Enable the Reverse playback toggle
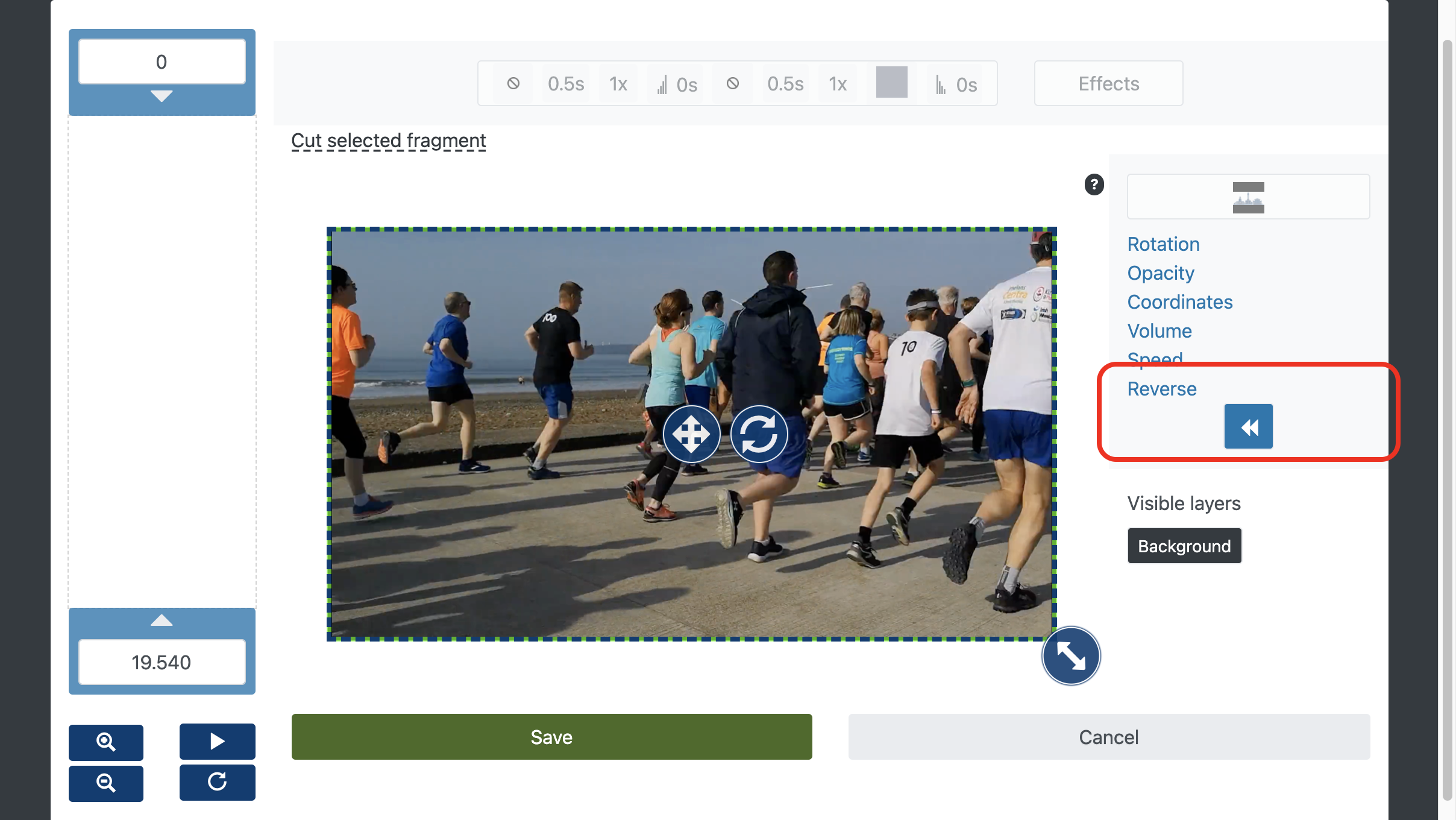Screen dimensions: 1456x820 (x=1248, y=426)
